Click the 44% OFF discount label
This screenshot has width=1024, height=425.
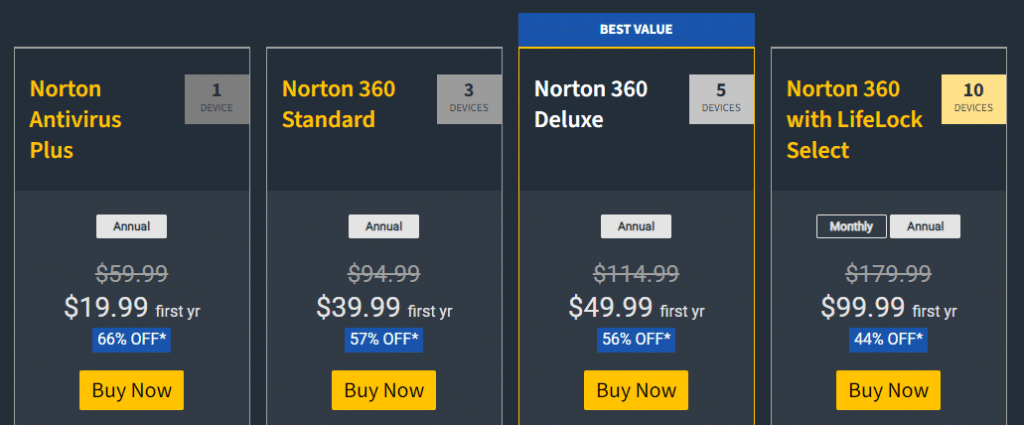(x=888, y=339)
